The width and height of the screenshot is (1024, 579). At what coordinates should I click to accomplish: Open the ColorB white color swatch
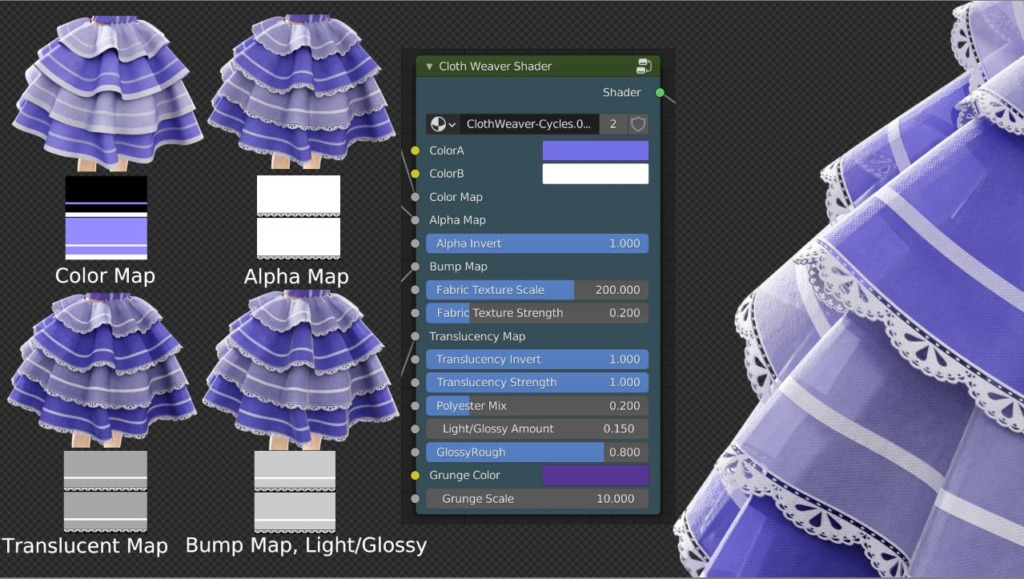coord(595,174)
